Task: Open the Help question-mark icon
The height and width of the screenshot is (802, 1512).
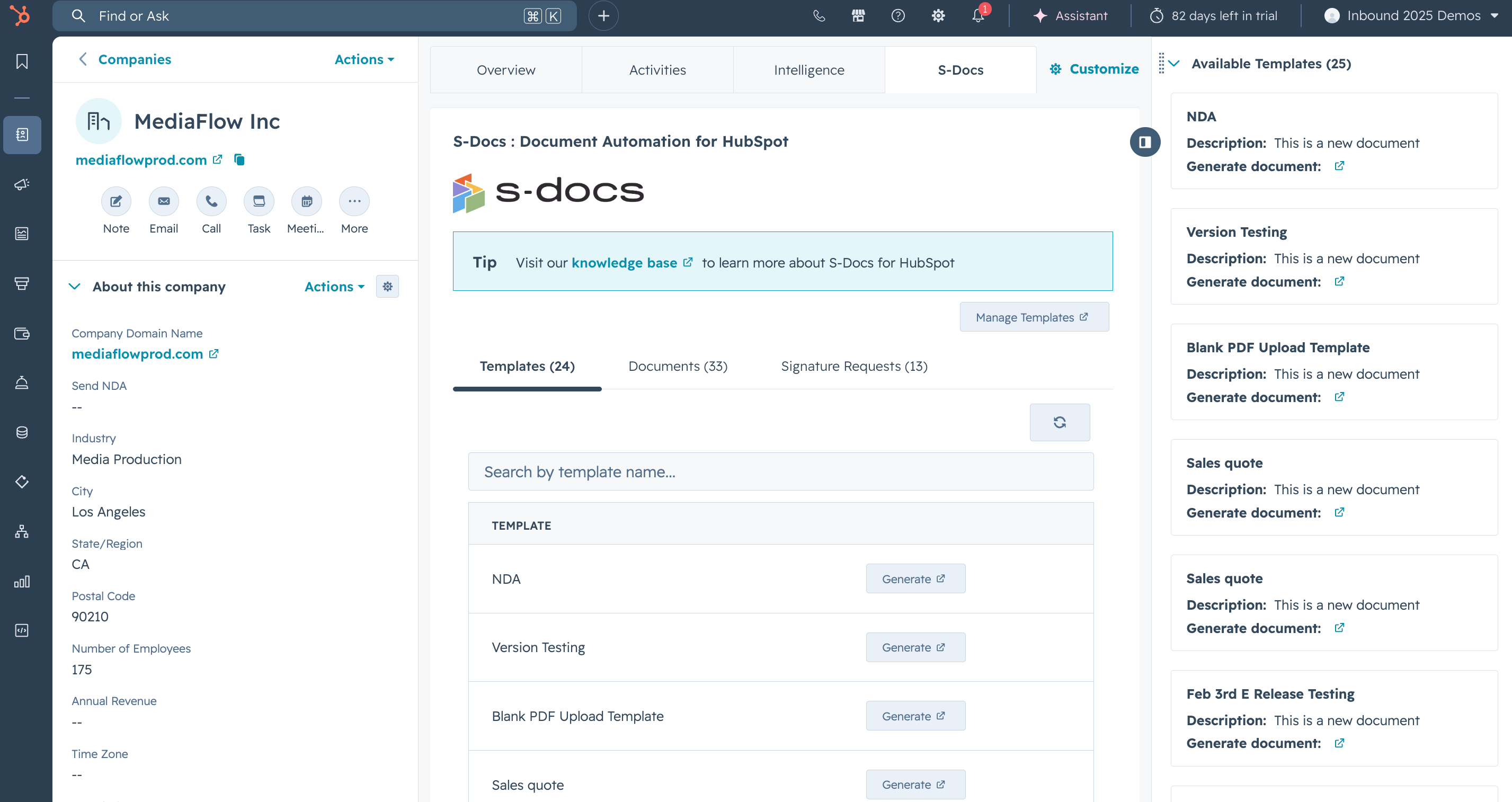Action: pos(898,16)
